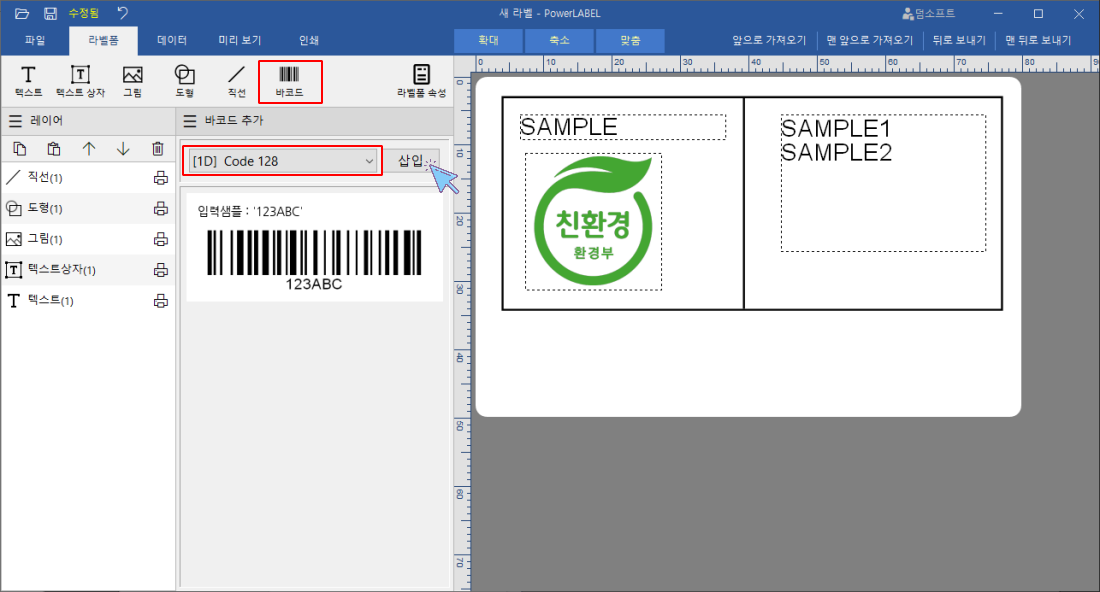
Task: Move layer up with the up arrow
Action: coord(89,149)
